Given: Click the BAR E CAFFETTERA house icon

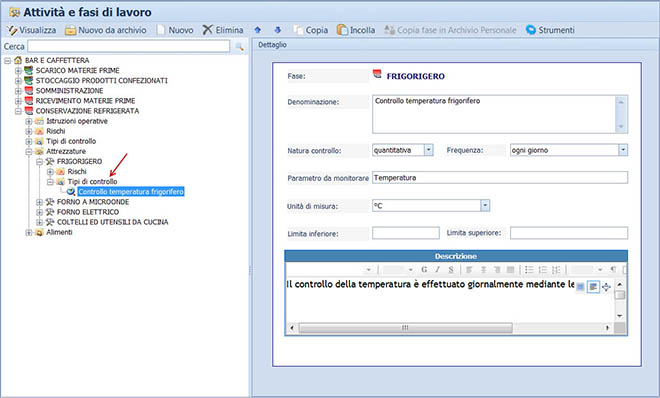Looking at the screenshot, I should [18, 61].
